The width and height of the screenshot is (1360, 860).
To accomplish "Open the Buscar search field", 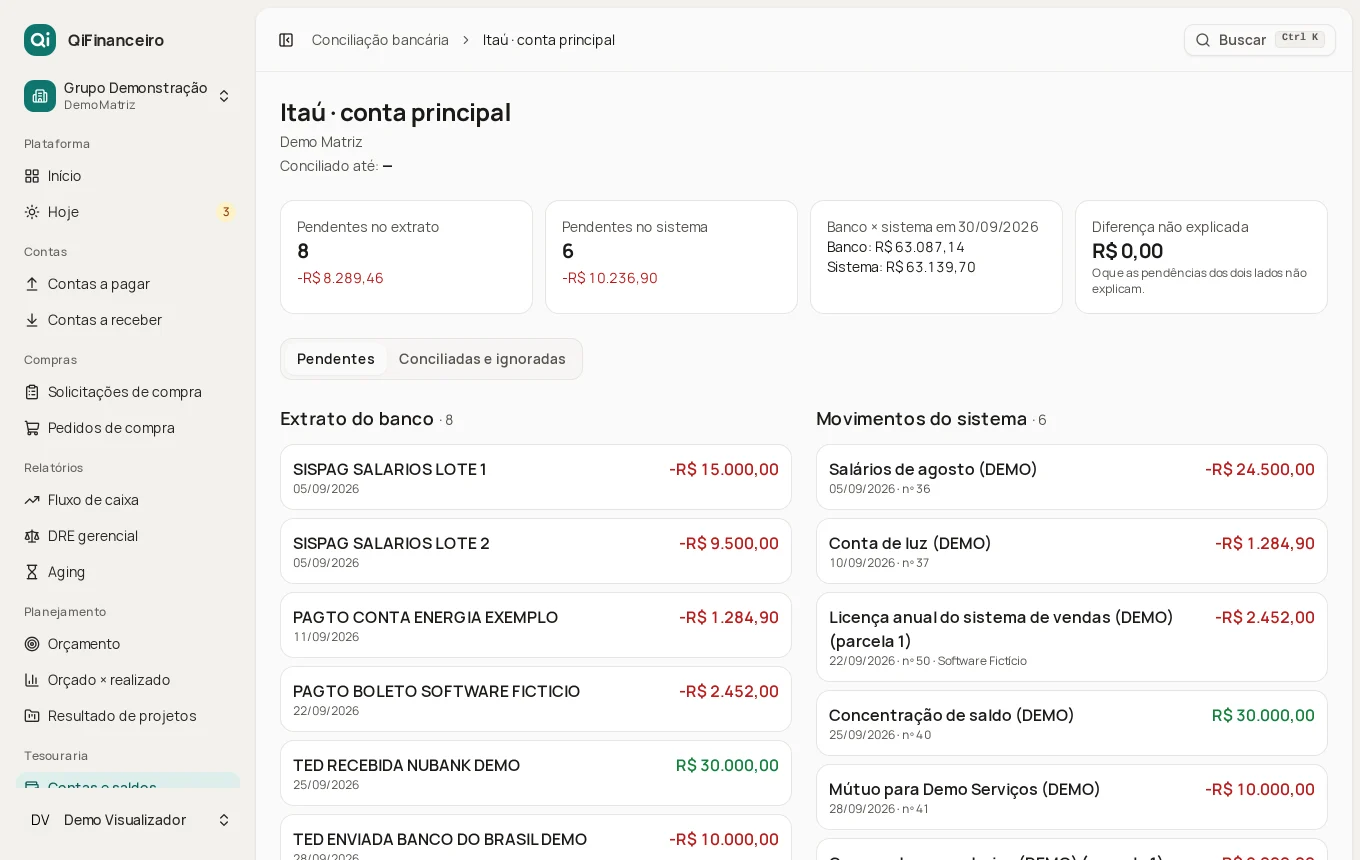I will pyautogui.click(x=1260, y=40).
